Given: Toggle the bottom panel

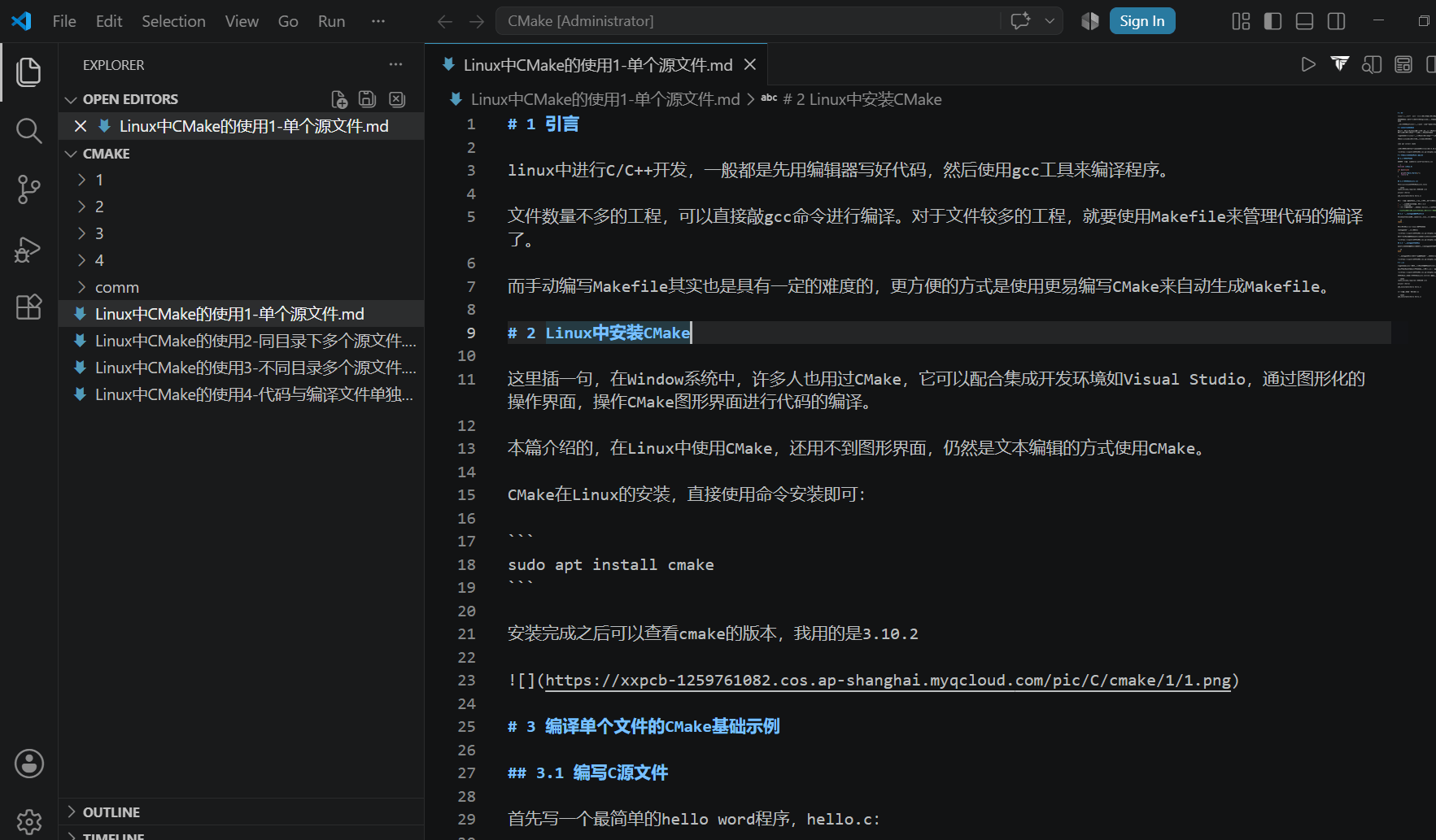Looking at the screenshot, I should pos(1304,21).
